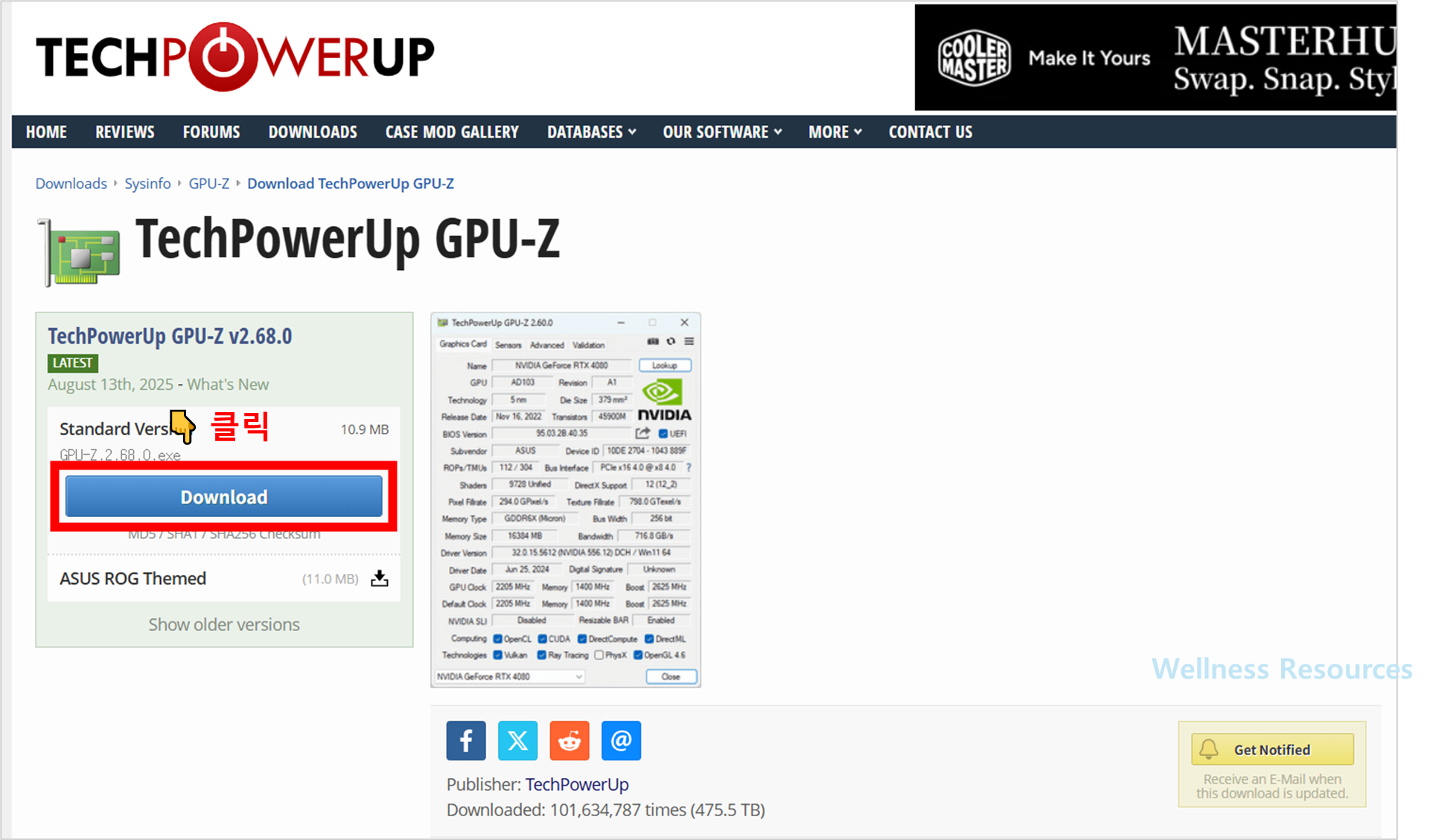Go to the HOME nav item
Image resolution: width=1430 pixels, height=840 pixels.
(x=46, y=132)
